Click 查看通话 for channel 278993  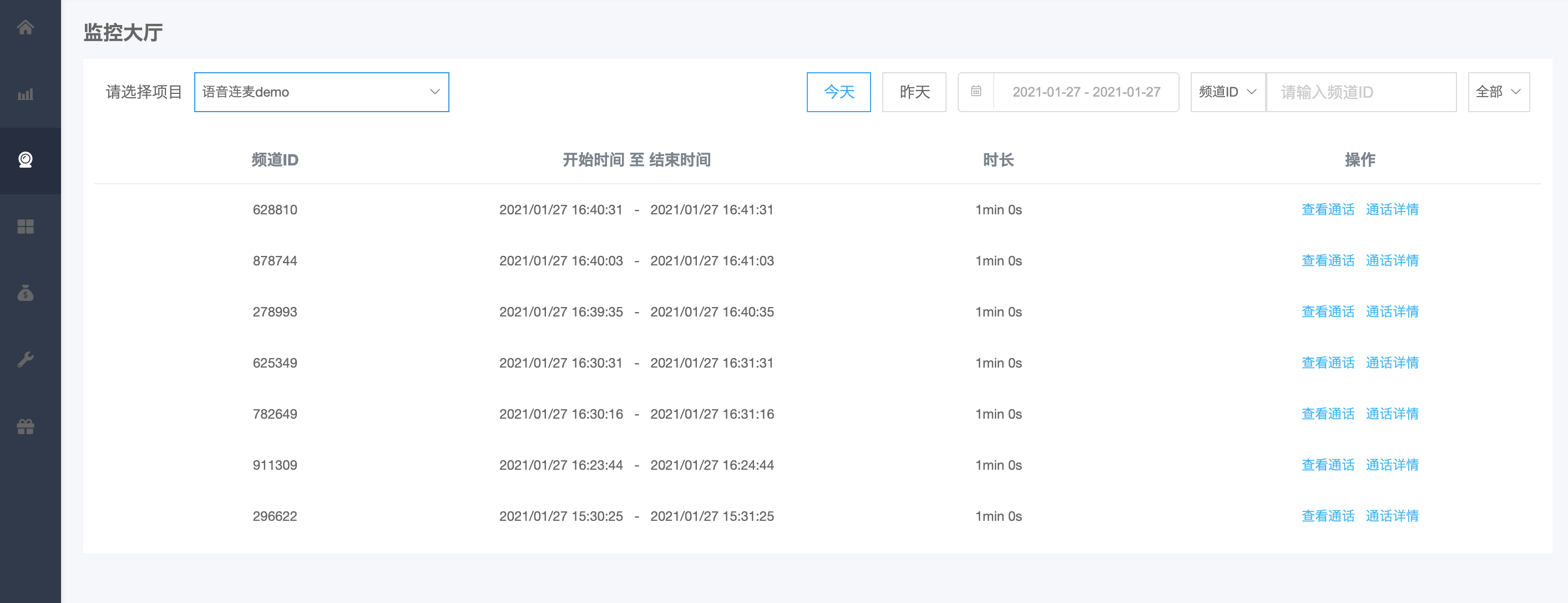[x=1328, y=312]
